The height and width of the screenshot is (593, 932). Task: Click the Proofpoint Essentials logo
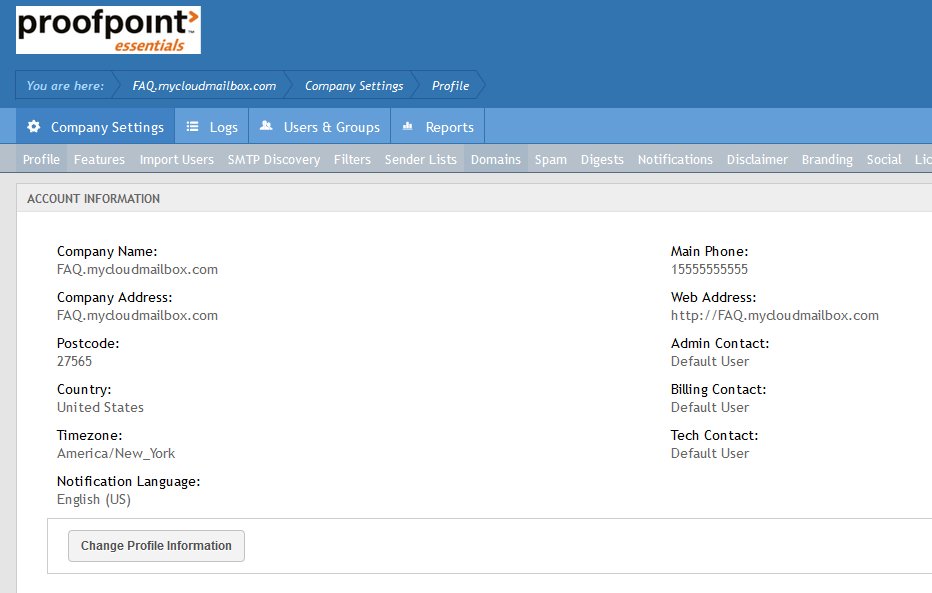(x=107, y=30)
